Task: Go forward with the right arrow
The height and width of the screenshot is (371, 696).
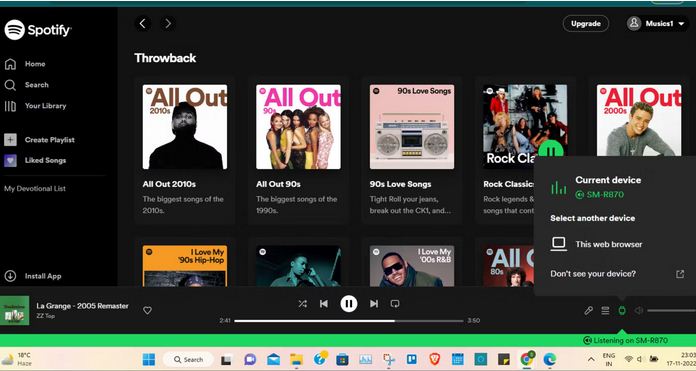Action: click(168, 24)
